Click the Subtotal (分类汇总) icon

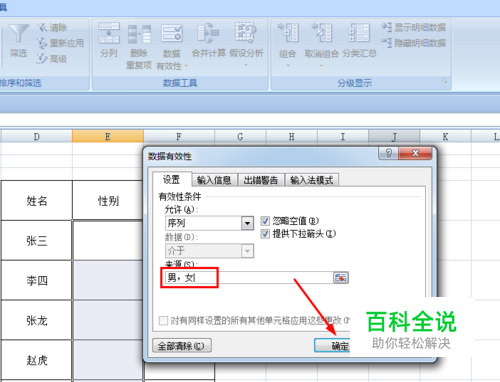pyautogui.click(x=359, y=32)
